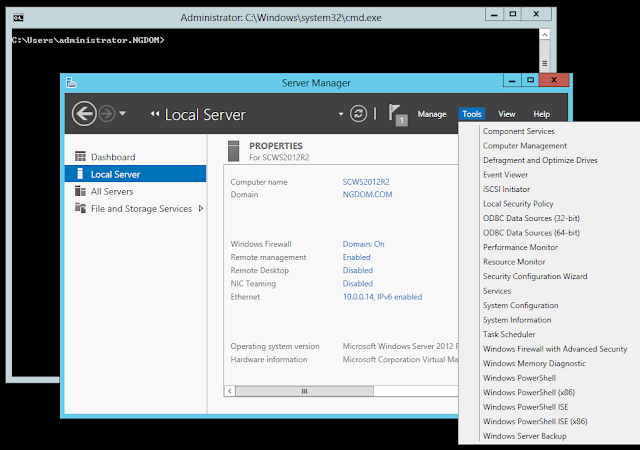This screenshot has height=450, width=640.
Task: Click Ethernet 10.0.0.14 IPv6 enabled link
Action: click(382, 296)
